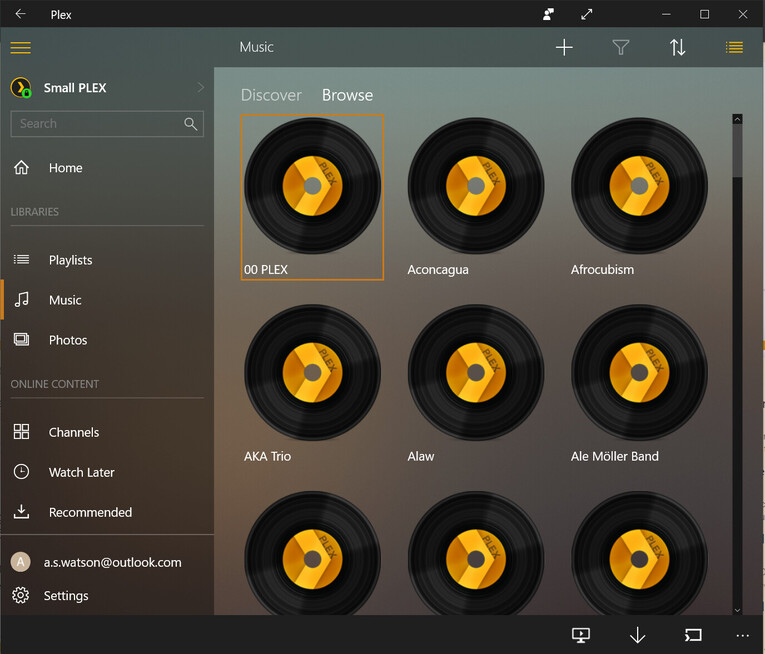Select the 'Afrocubism' artist name text

pyautogui.click(x=603, y=269)
